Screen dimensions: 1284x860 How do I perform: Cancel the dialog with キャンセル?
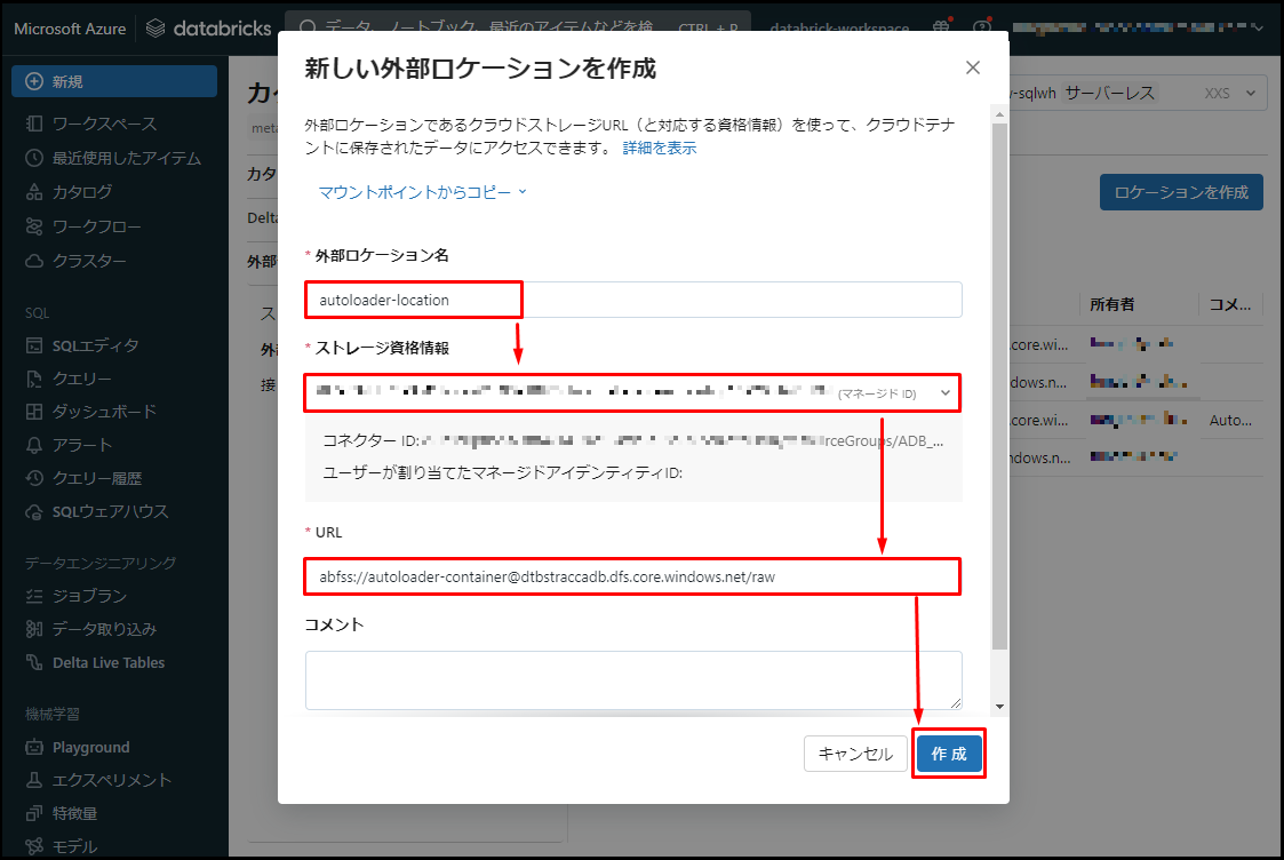pos(855,754)
